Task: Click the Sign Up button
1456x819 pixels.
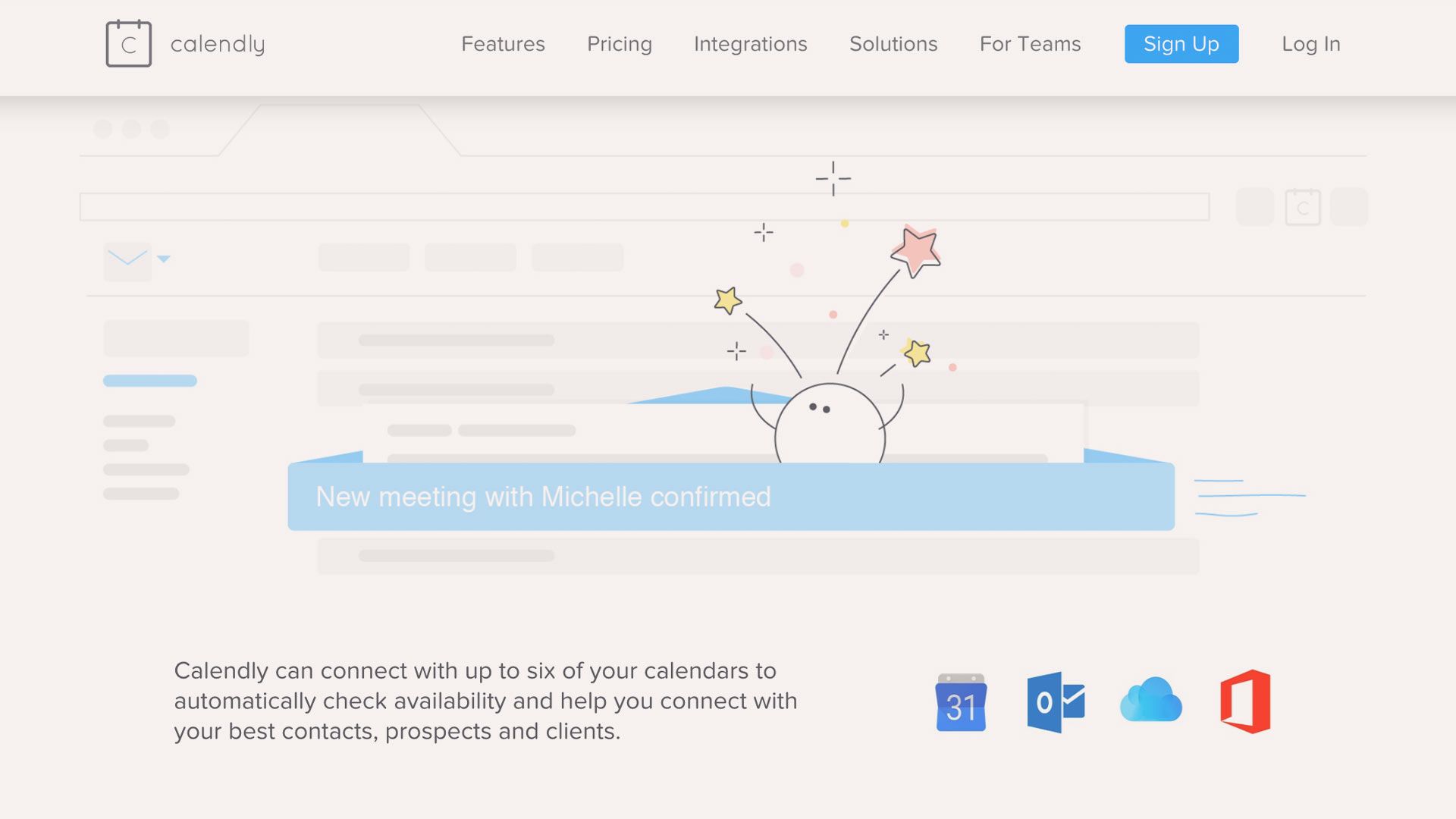Action: point(1181,44)
